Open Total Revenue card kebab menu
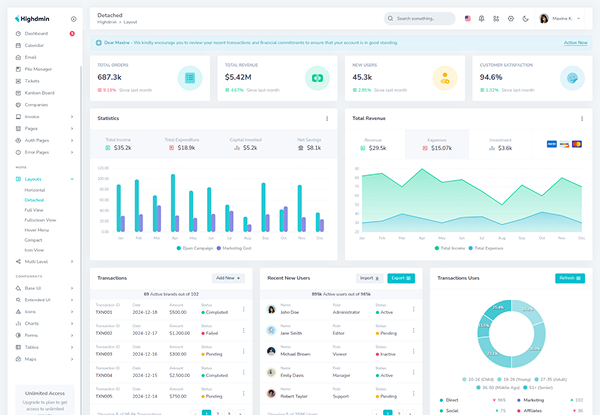Image resolution: width=600 pixels, height=416 pixels. click(x=582, y=119)
